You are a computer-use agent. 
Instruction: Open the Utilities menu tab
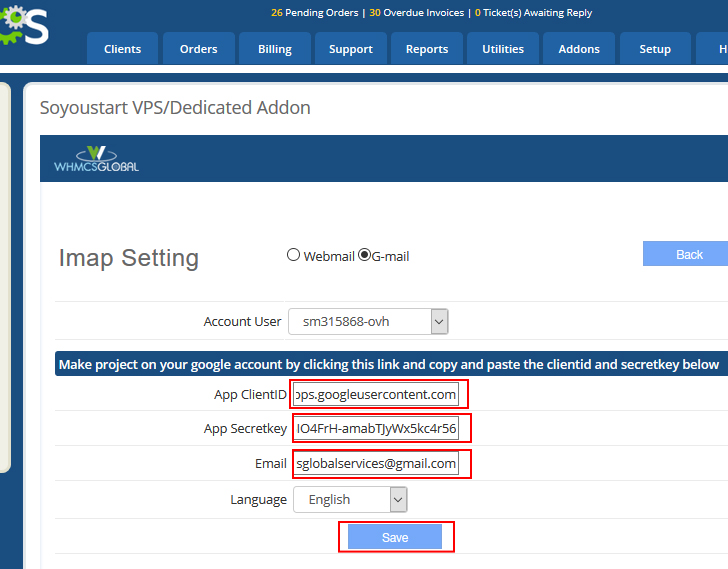503,49
